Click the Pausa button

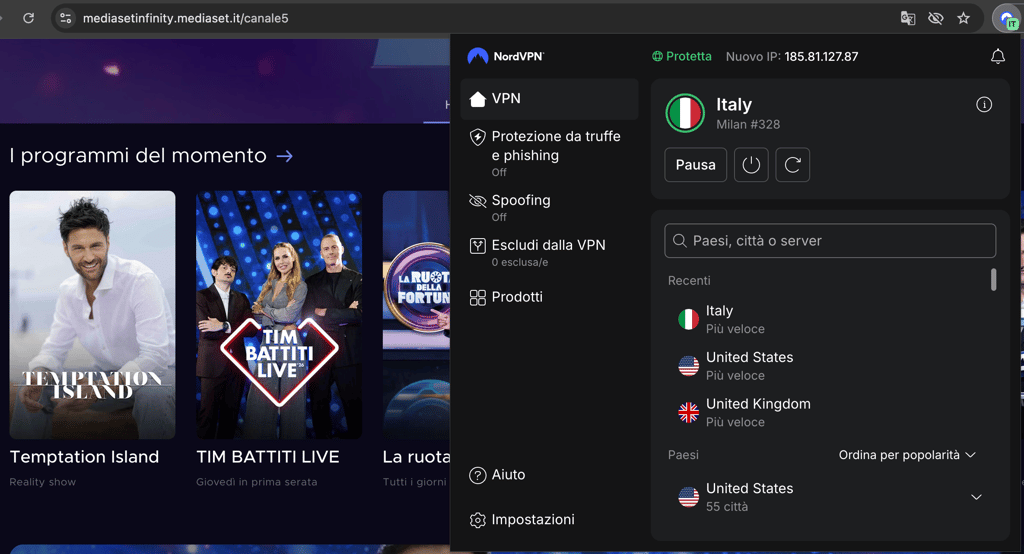click(696, 165)
